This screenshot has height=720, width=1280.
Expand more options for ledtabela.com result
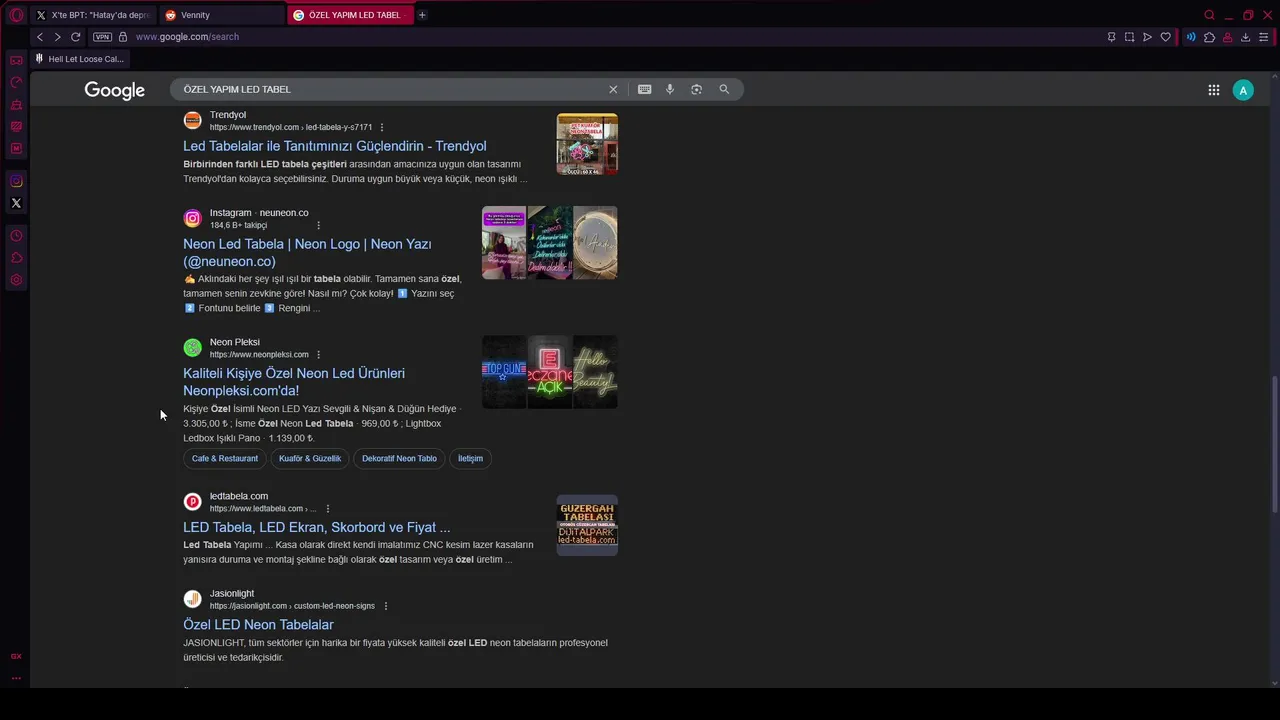click(328, 508)
